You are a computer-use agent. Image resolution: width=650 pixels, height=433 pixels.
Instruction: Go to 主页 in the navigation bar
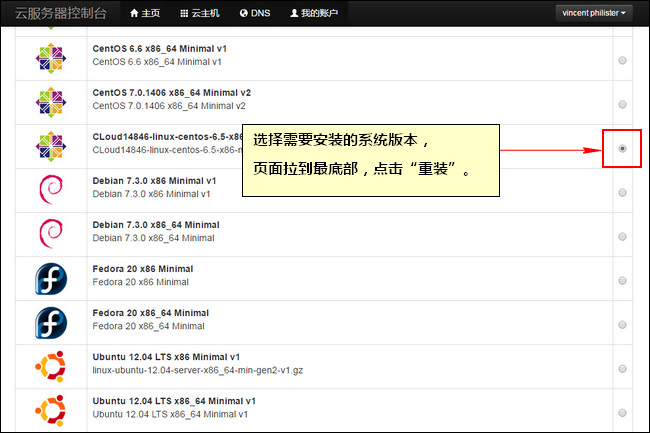145,13
